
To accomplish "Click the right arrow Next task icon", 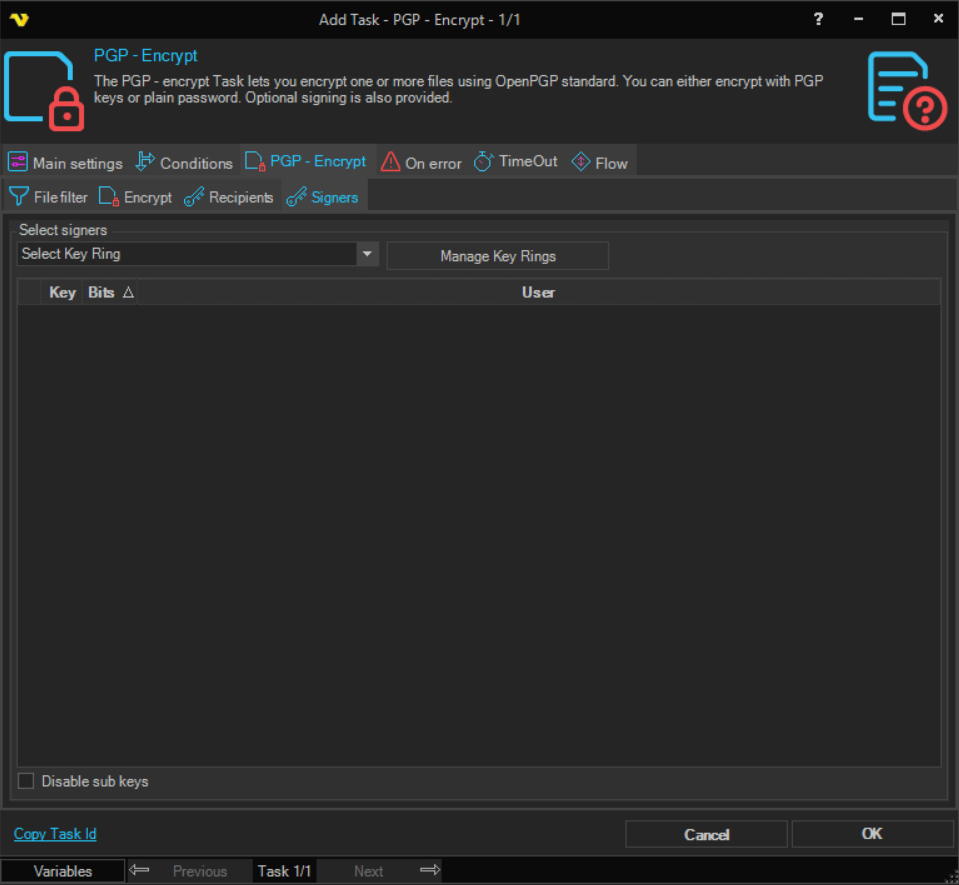I will (x=430, y=870).
